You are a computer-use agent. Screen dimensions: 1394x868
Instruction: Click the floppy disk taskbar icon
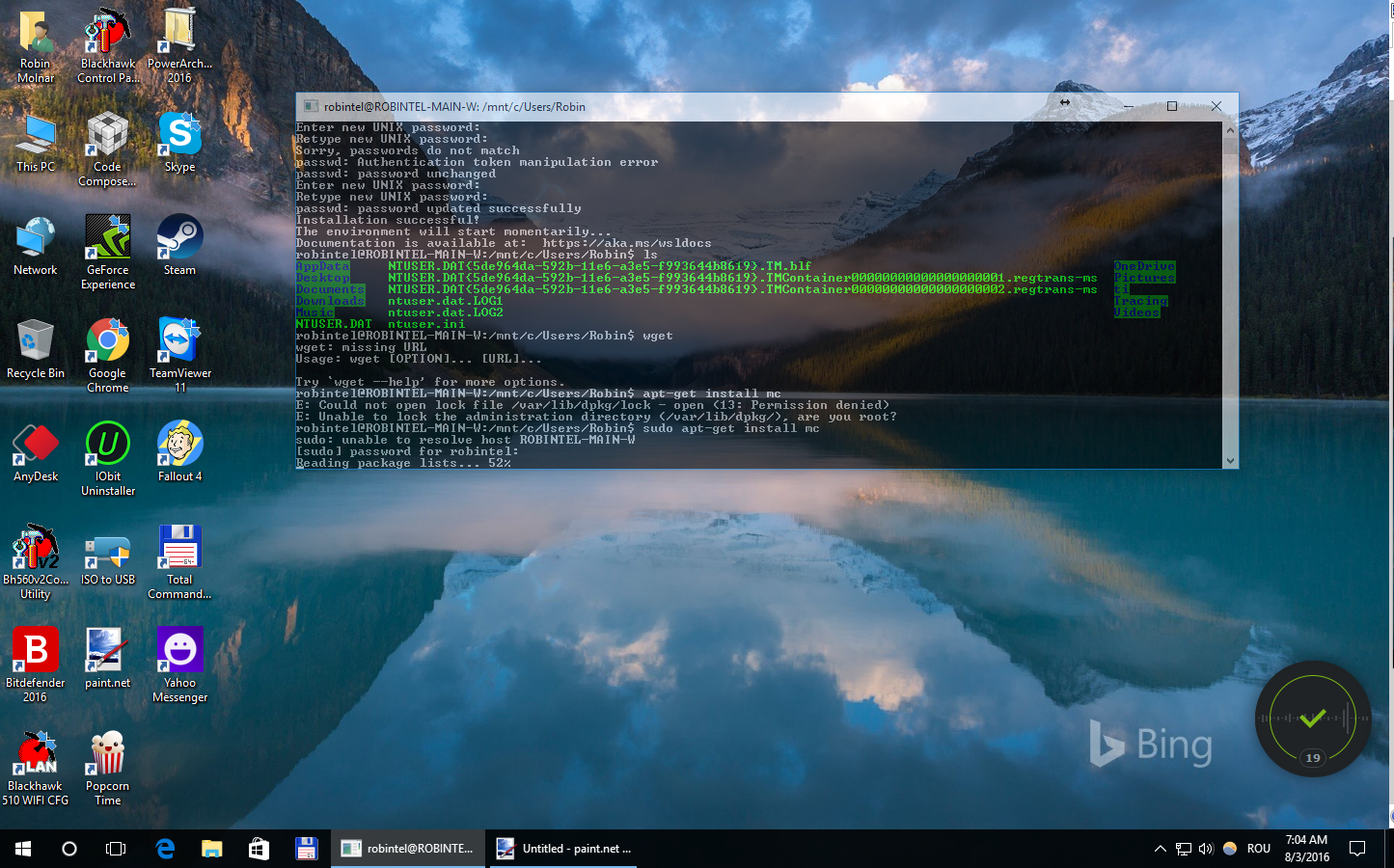(x=306, y=849)
